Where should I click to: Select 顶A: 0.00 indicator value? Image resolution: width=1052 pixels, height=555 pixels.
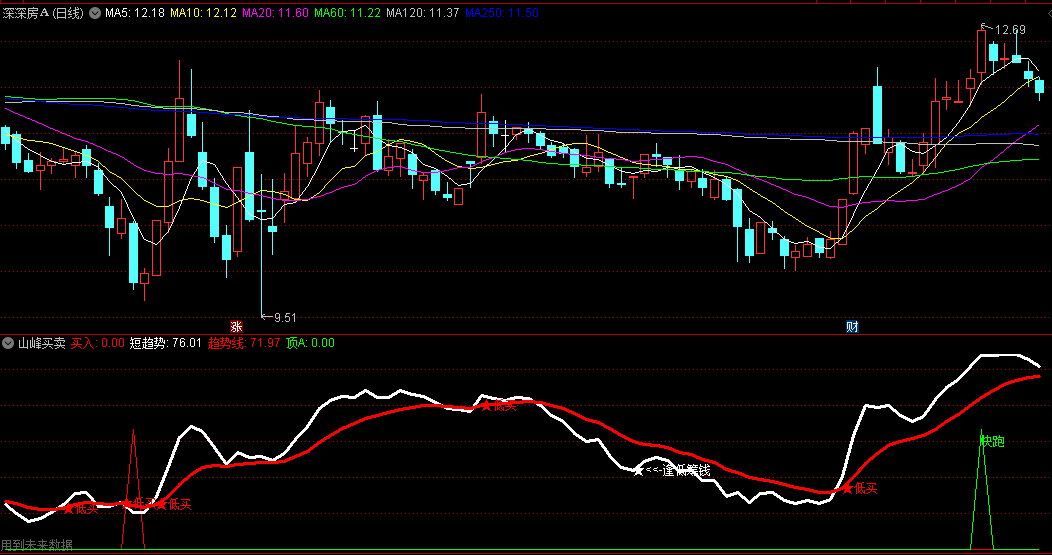click(x=310, y=343)
